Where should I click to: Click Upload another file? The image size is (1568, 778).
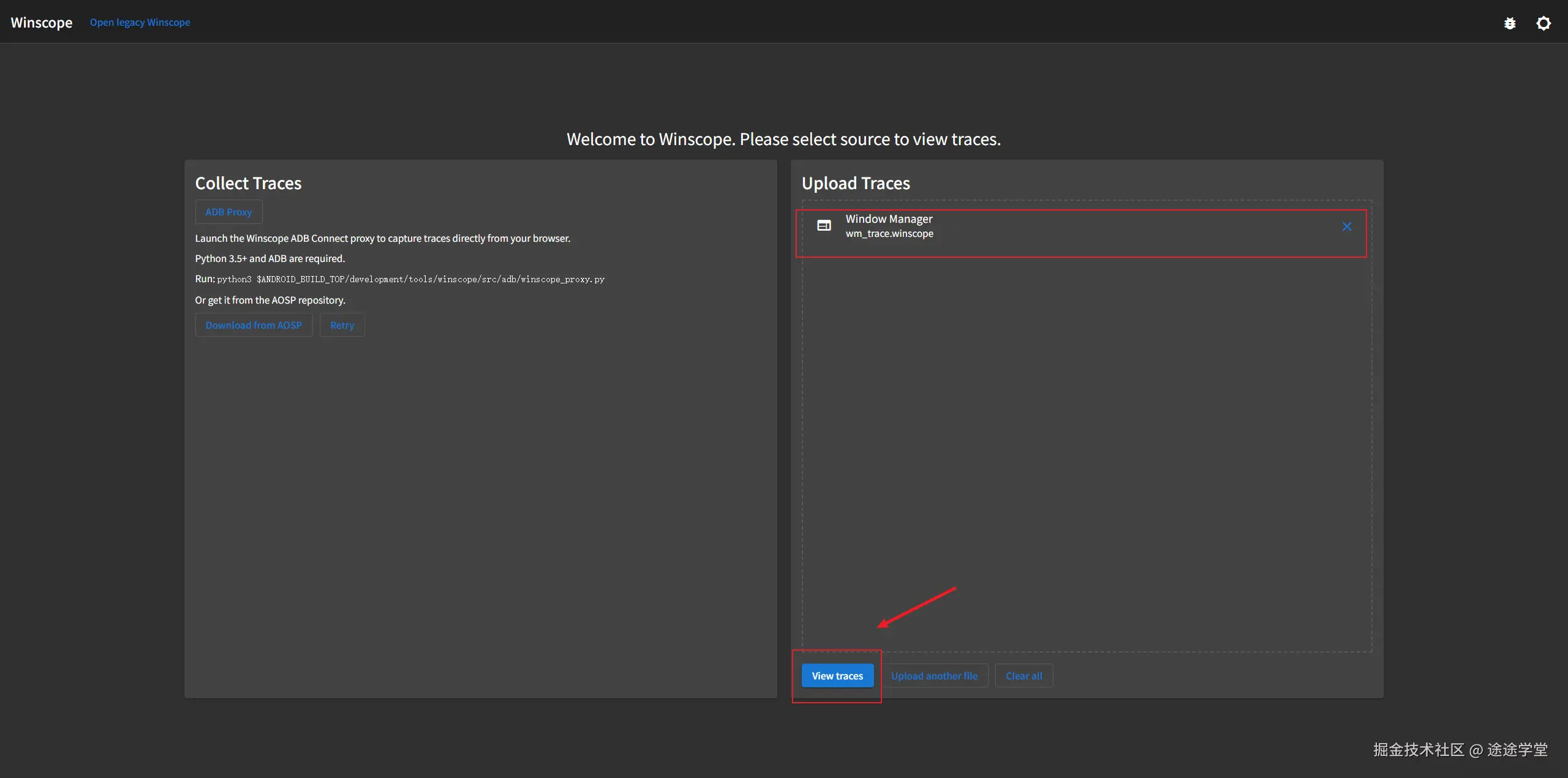pos(934,676)
